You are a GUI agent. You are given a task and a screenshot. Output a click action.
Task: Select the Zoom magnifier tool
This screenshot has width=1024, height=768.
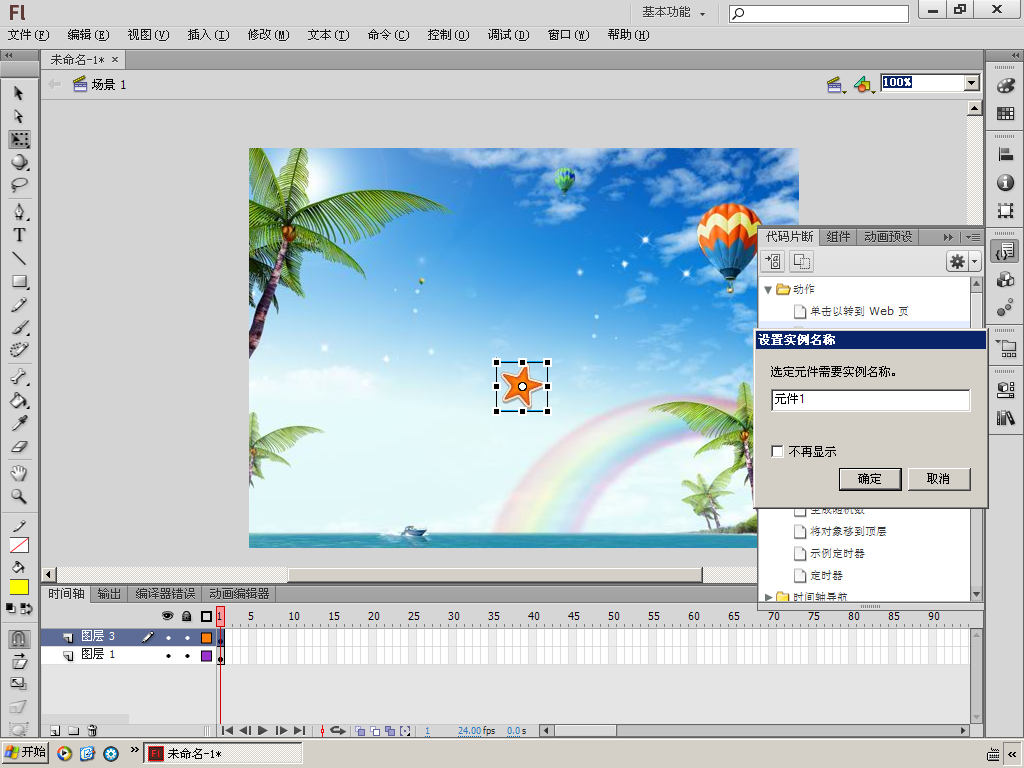pyautogui.click(x=19, y=497)
